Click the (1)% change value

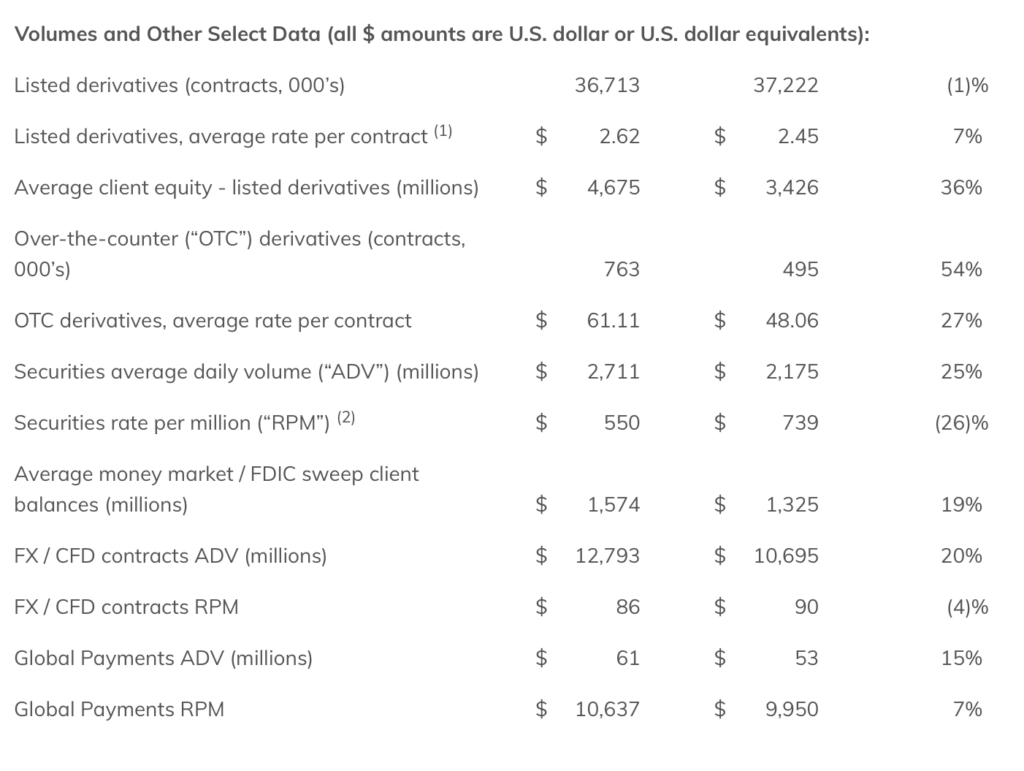click(966, 85)
